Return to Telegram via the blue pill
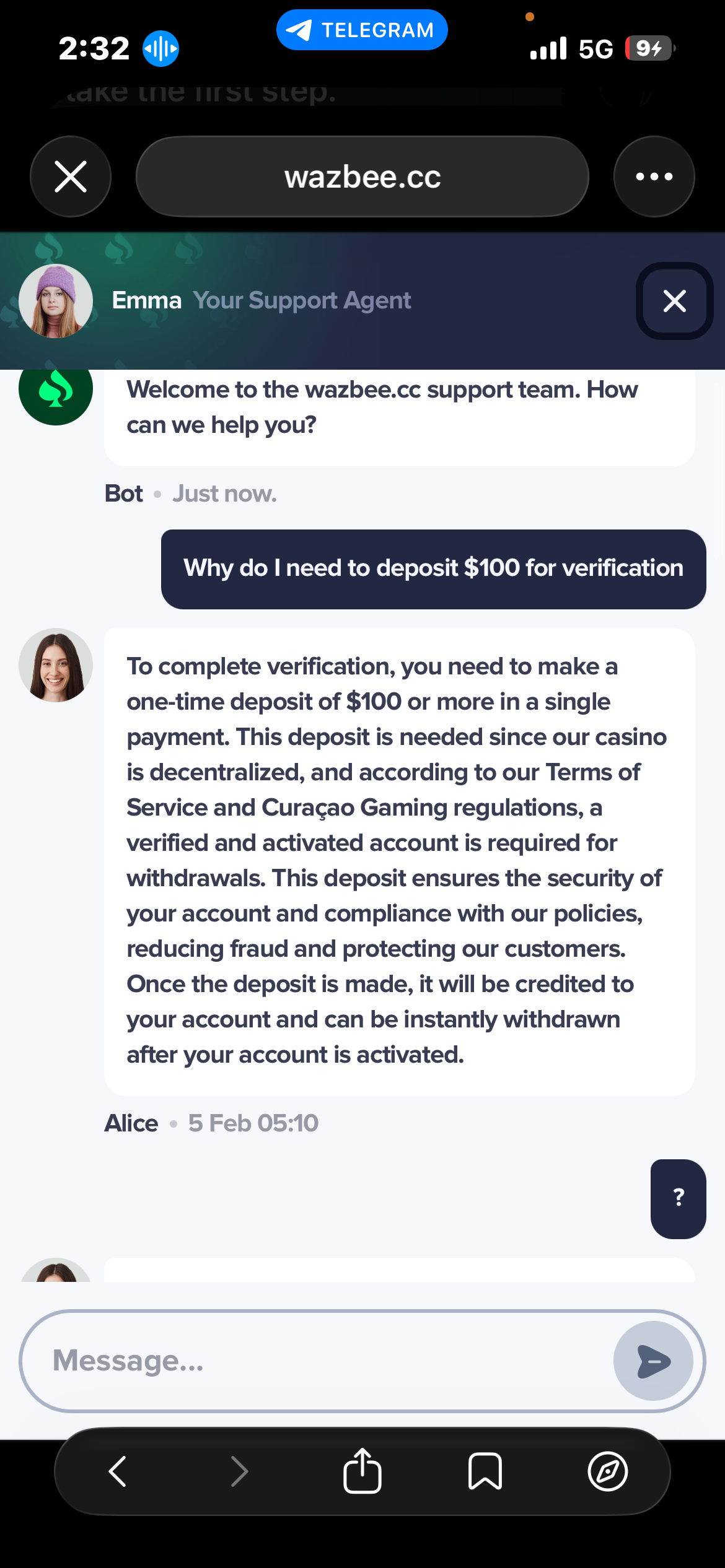The height and width of the screenshot is (1568, 725). (x=362, y=30)
